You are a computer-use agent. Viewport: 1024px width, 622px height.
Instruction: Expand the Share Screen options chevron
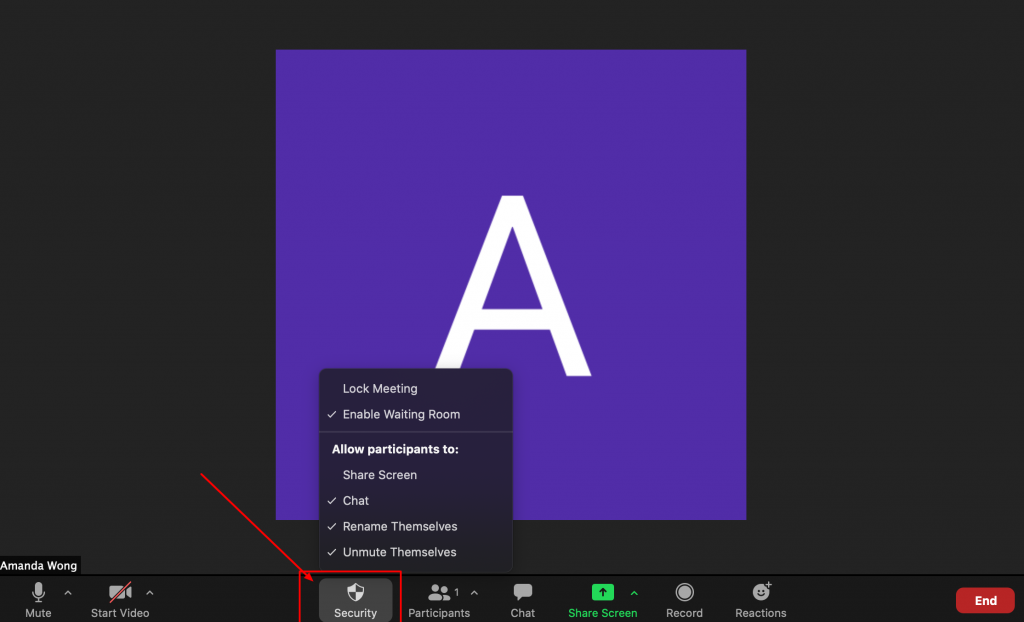coord(634,591)
